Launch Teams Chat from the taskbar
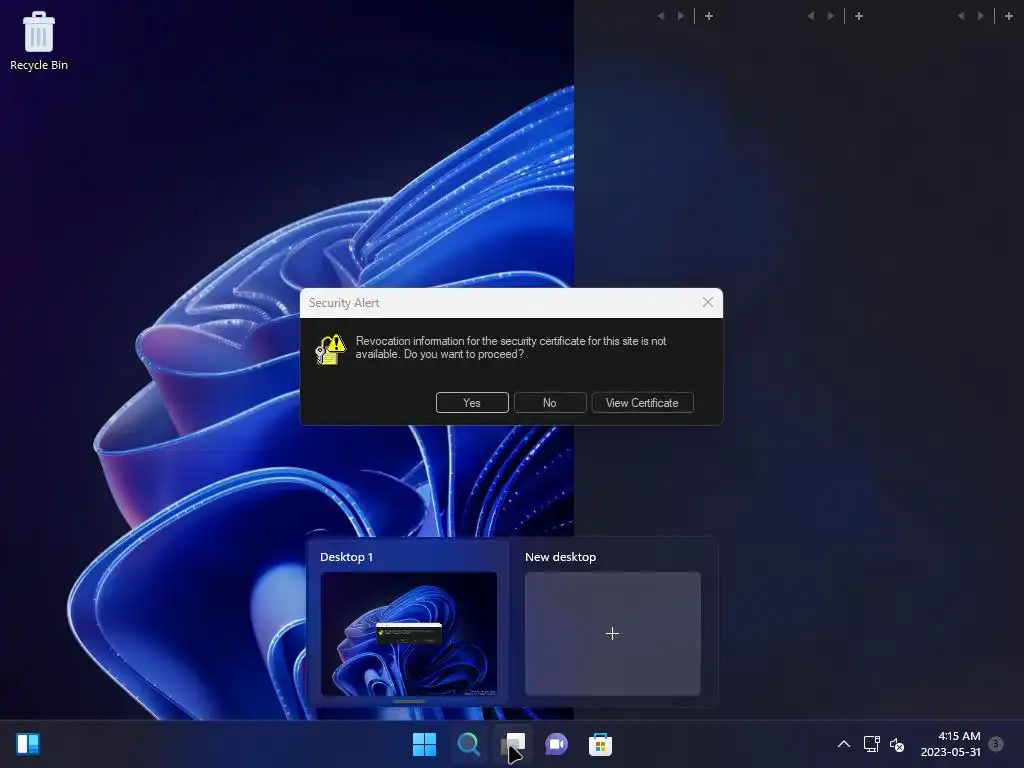This screenshot has width=1024, height=768. (556, 744)
